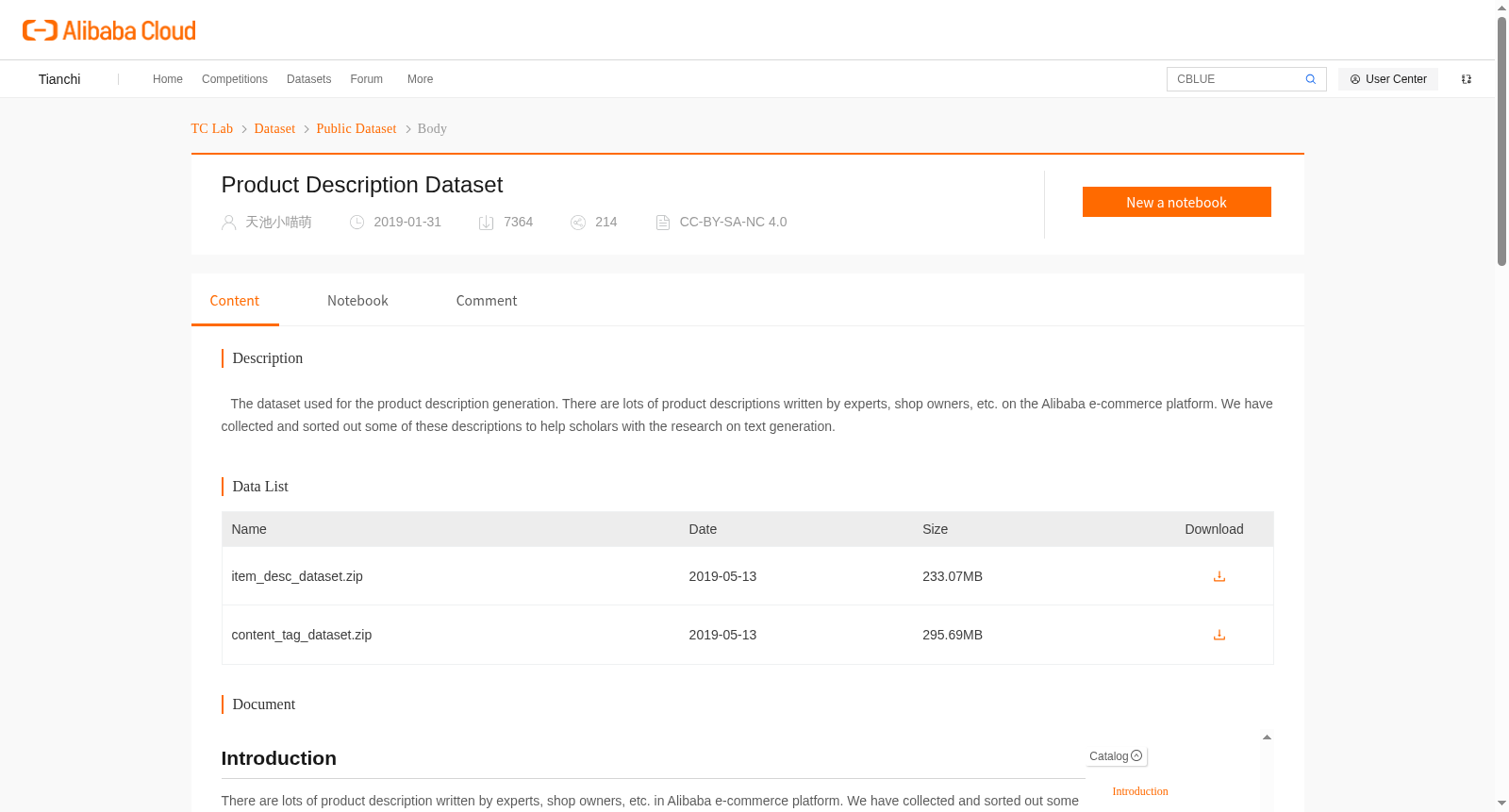This screenshot has height=812, width=1509.
Task: Click the Size column header
Action: pos(935,529)
